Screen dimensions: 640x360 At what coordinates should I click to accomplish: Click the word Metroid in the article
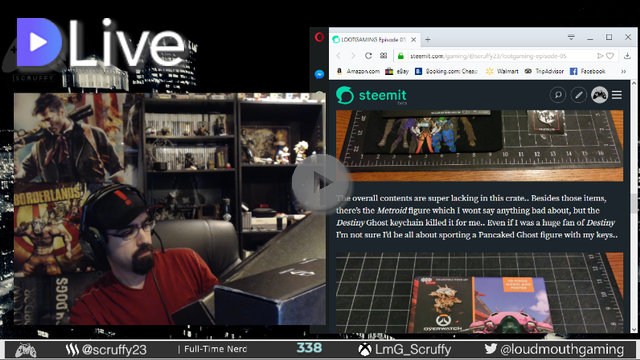click(x=391, y=211)
